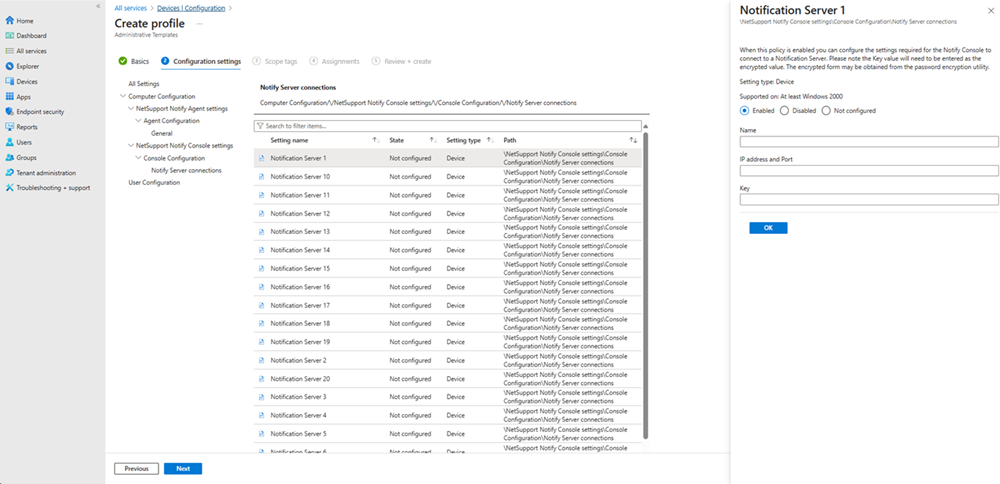Click the document icon for Notification Server 11
This screenshot has height=484, width=1000.
pos(261,195)
